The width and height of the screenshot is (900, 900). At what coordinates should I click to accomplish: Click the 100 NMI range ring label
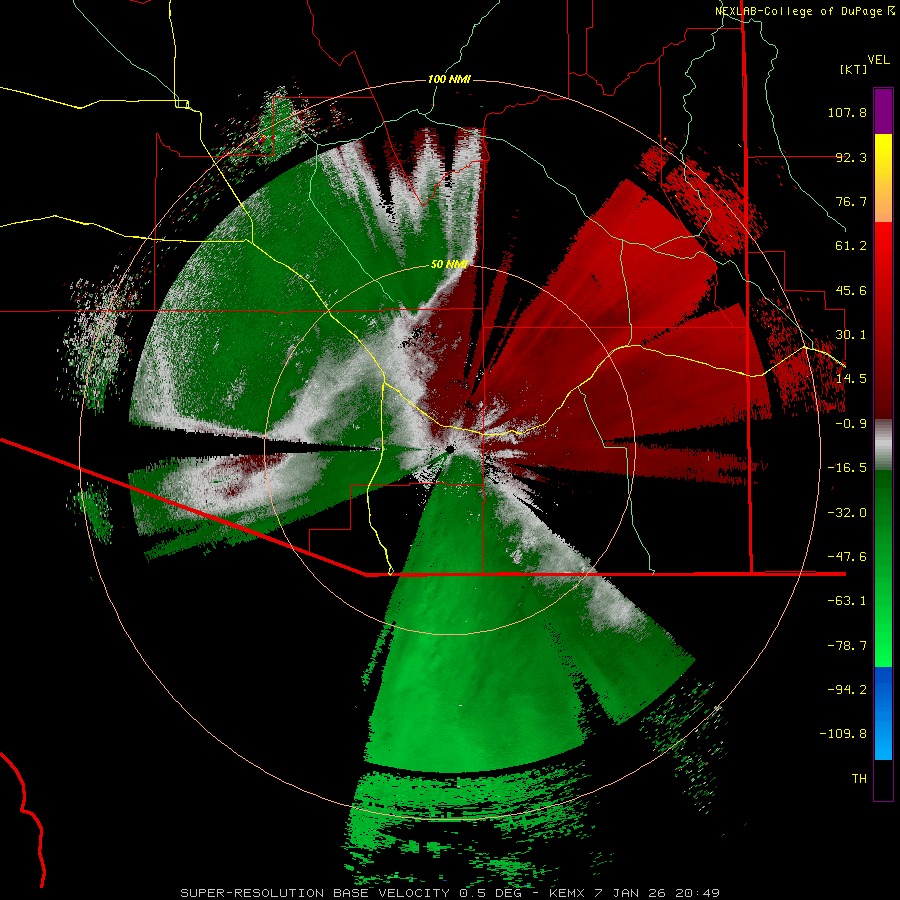click(x=449, y=79)
